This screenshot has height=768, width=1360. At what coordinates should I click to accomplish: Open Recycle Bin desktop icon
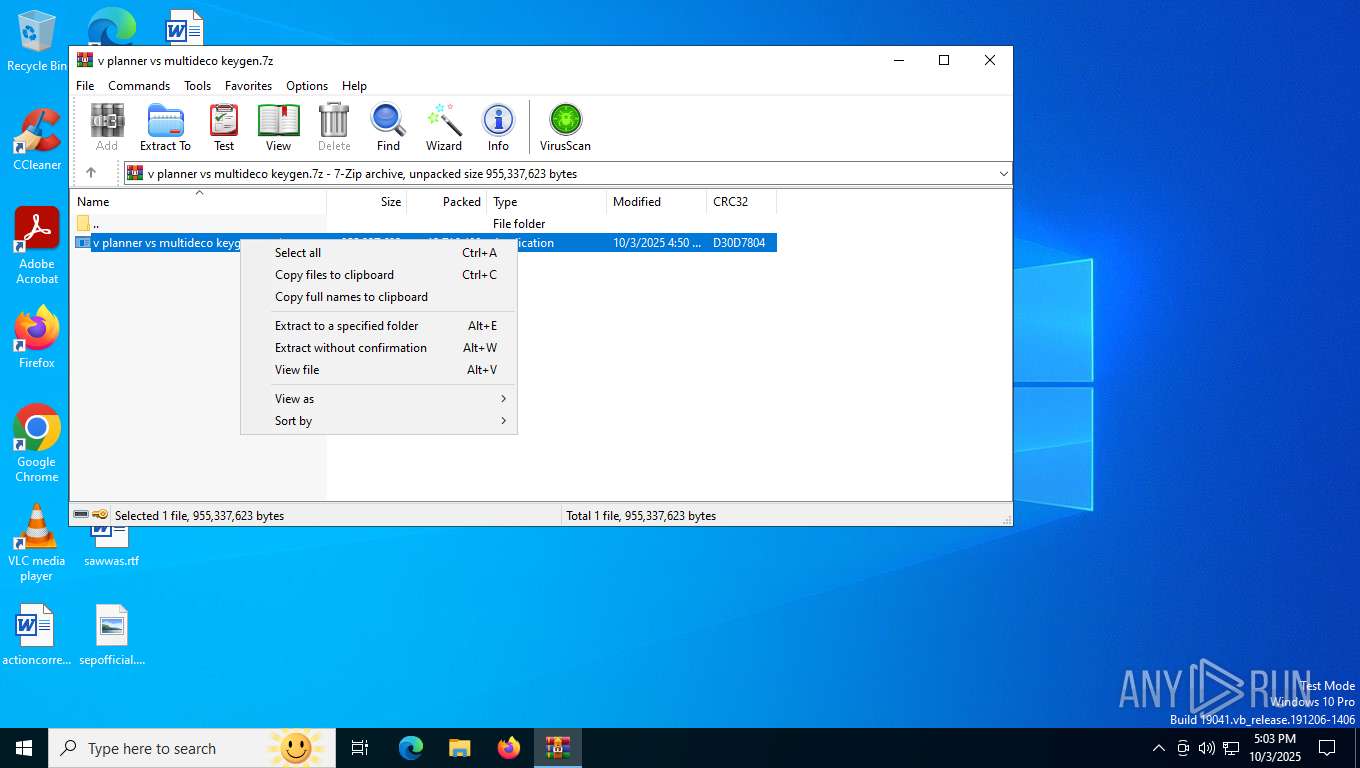pos(36,41)
